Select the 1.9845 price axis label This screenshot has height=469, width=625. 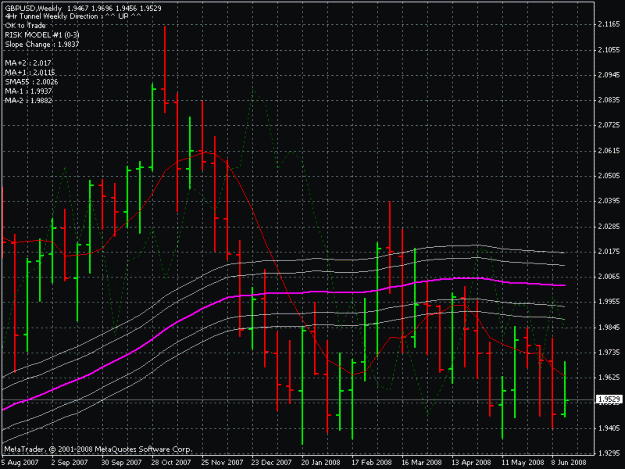(609, 327)
